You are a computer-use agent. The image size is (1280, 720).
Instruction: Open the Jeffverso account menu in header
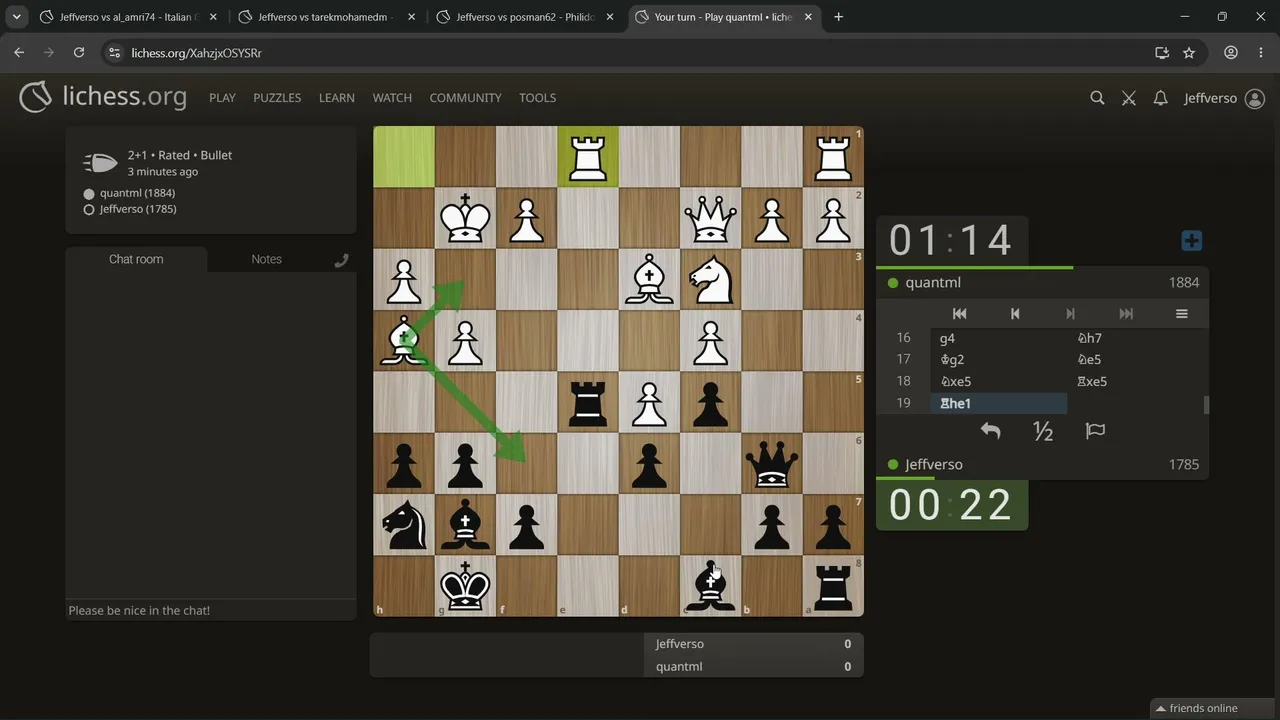tap(1224, 98)
